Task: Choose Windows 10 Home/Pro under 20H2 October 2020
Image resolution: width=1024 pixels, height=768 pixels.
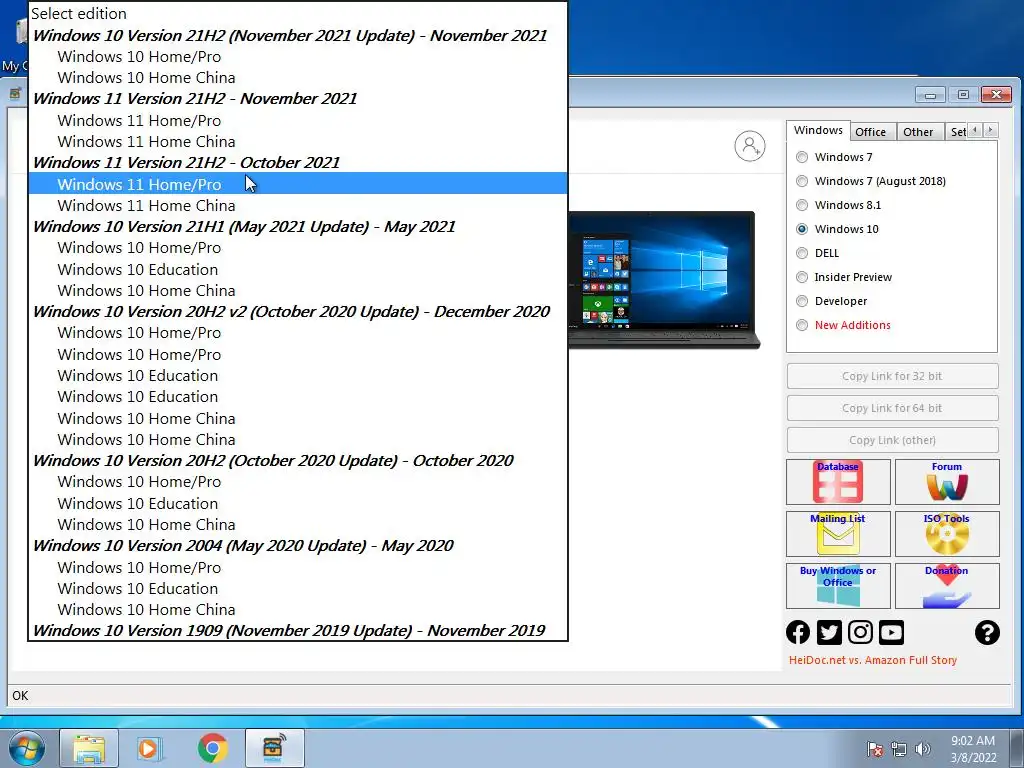Action: [298, 482]
